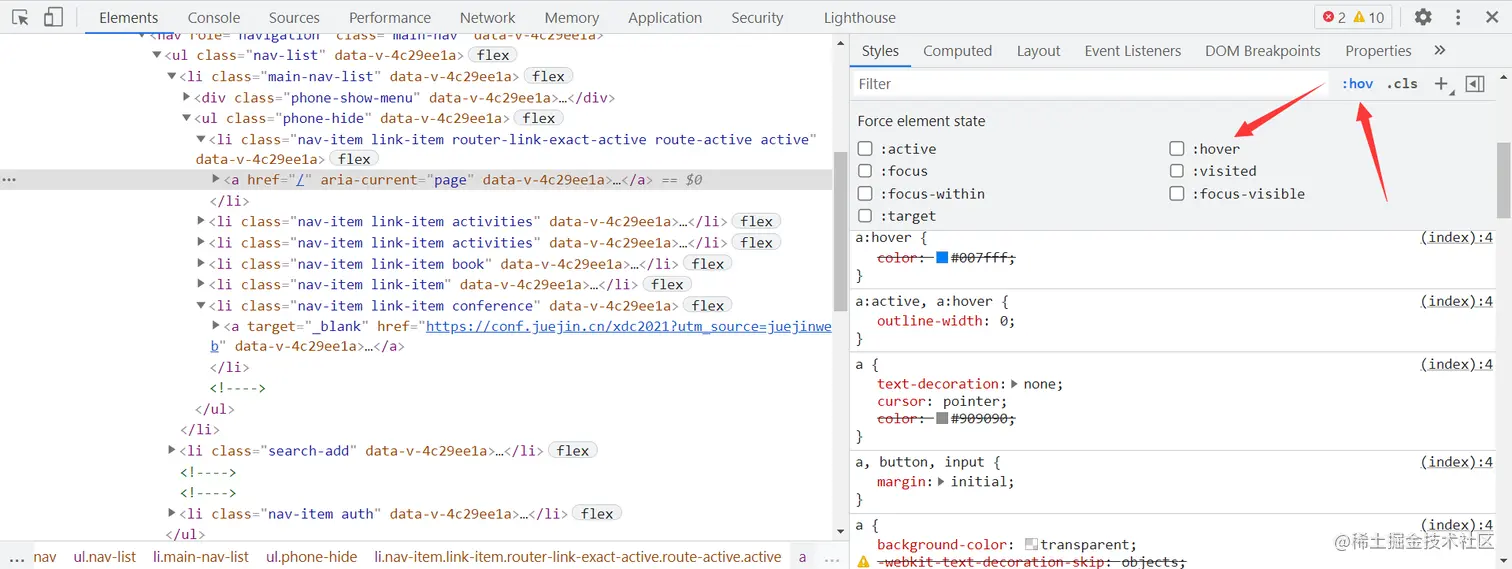The image size is (1512, 569).
Task: Show more Styles pane tabs chevron
Action: (x=1440, y=51)
